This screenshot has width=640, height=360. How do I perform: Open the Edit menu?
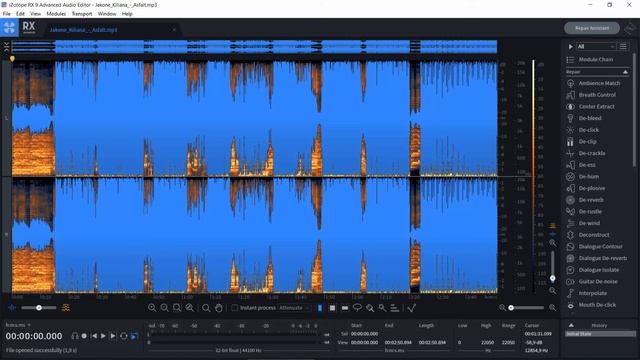[x=20, y=14]
